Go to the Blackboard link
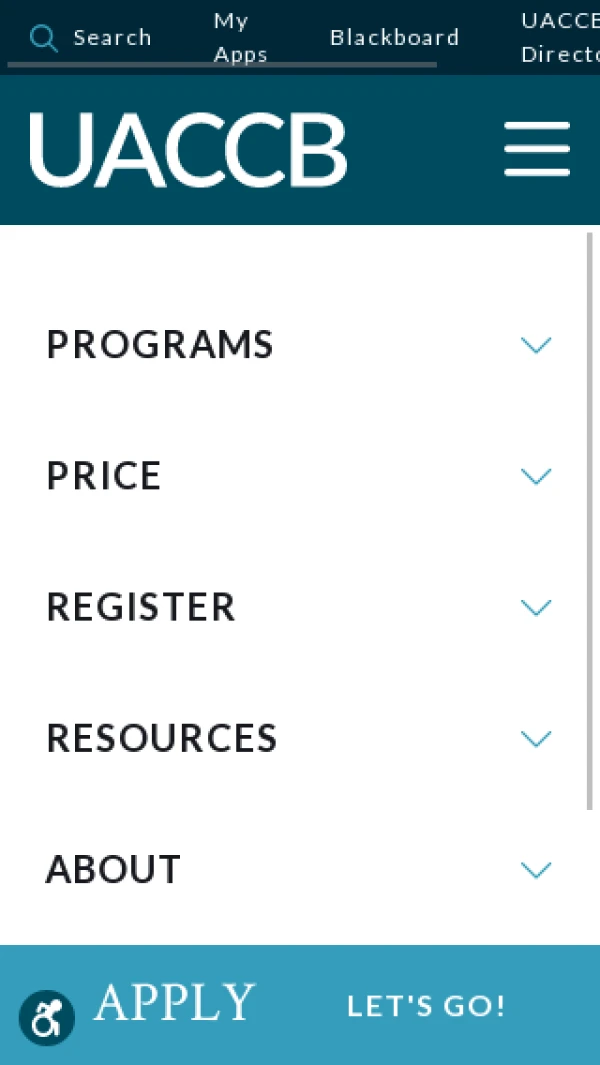600x1065 pixels. [x=394, y=38]
